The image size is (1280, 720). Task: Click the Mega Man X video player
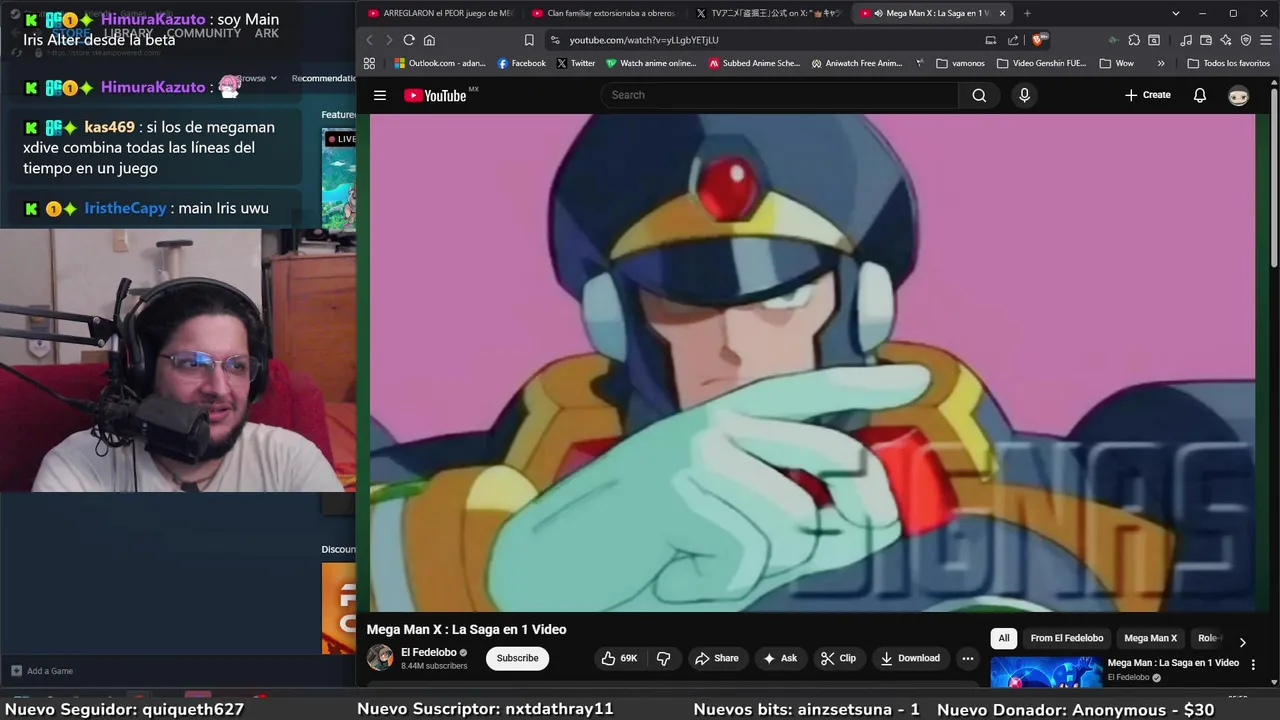812,362
